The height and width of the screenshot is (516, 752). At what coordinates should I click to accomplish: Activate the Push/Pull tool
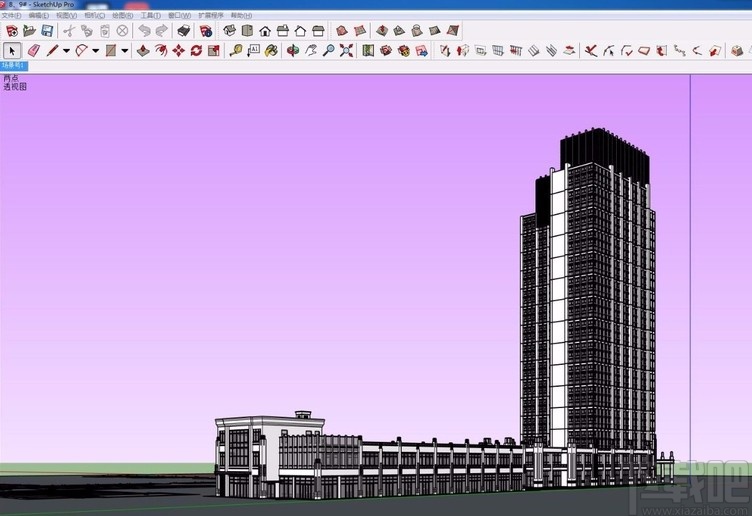pyautogui.click(x=143, y=50)
